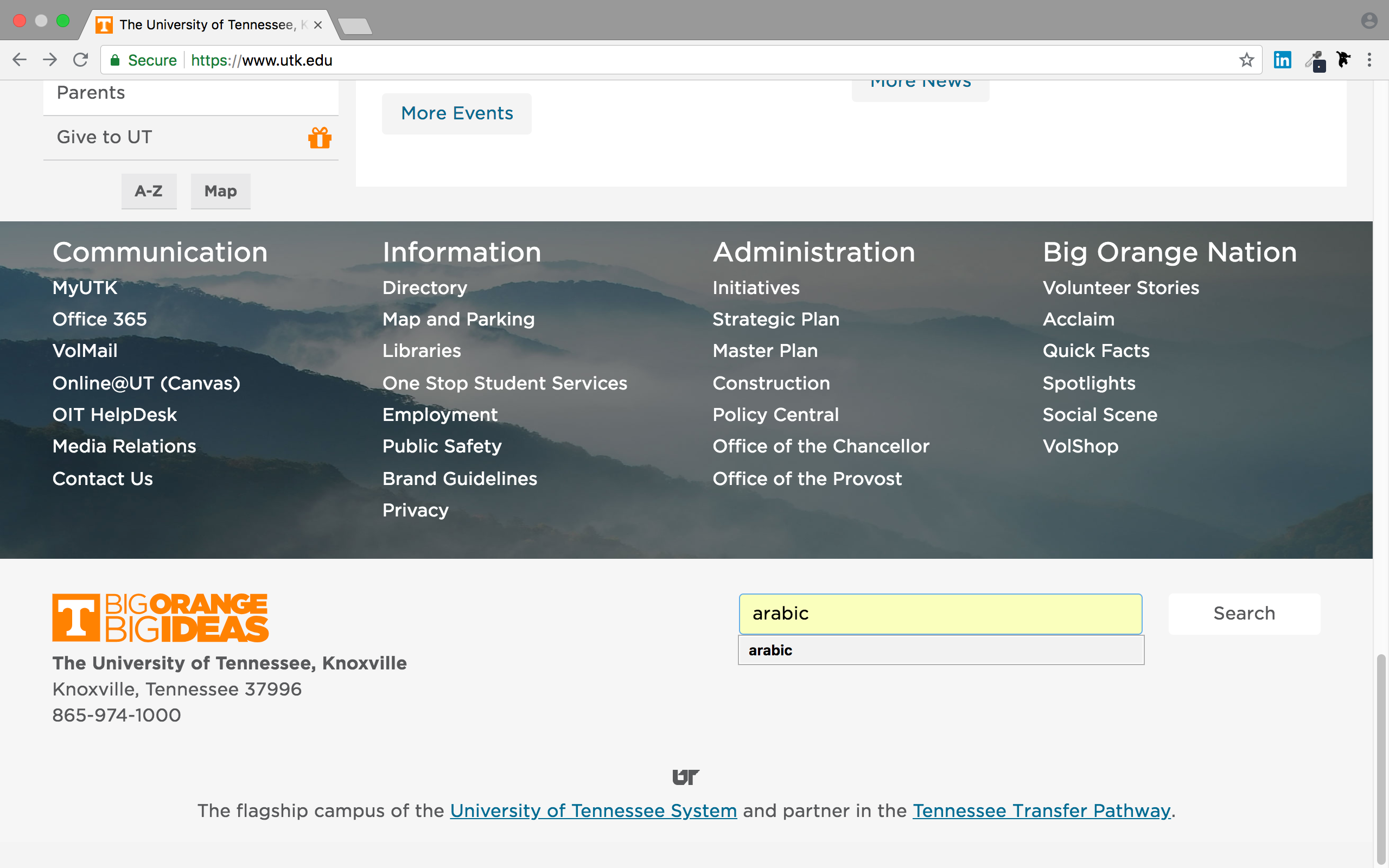Open the Master Plan link

pyautogui.click(x=765, y=351)
